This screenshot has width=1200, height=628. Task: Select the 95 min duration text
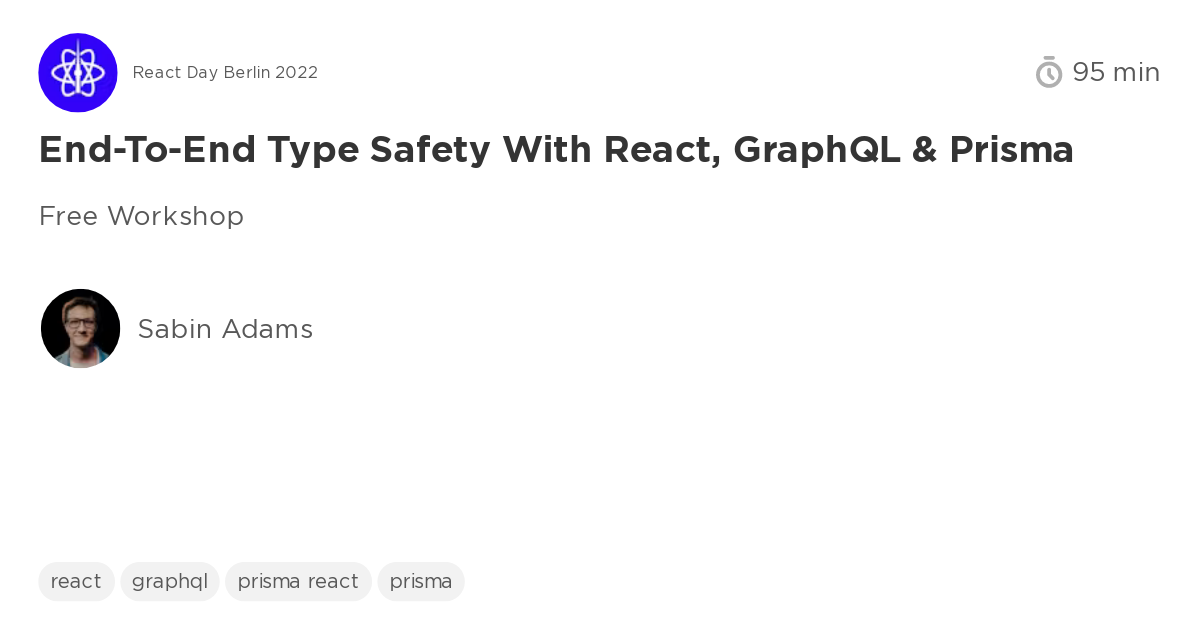click(1116, 72)
